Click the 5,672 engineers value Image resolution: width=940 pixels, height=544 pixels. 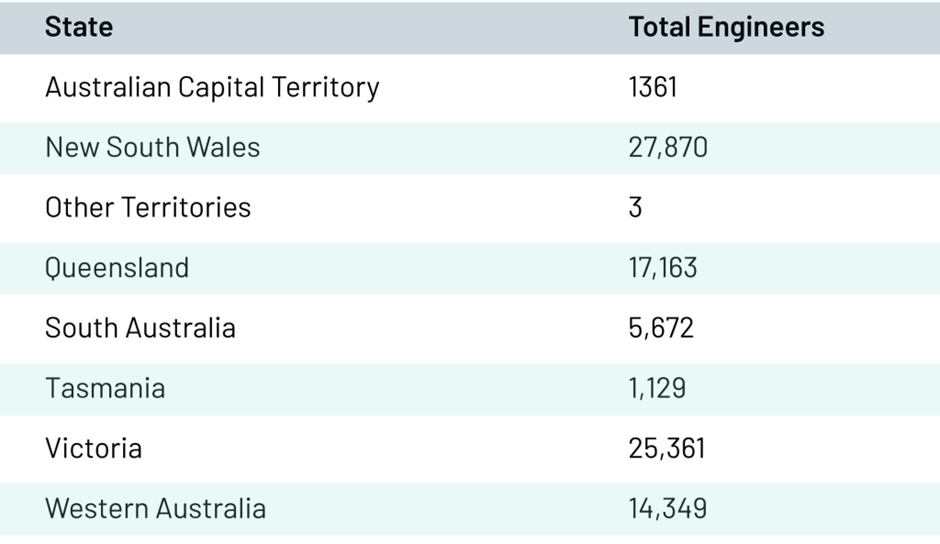click(661, 328)
